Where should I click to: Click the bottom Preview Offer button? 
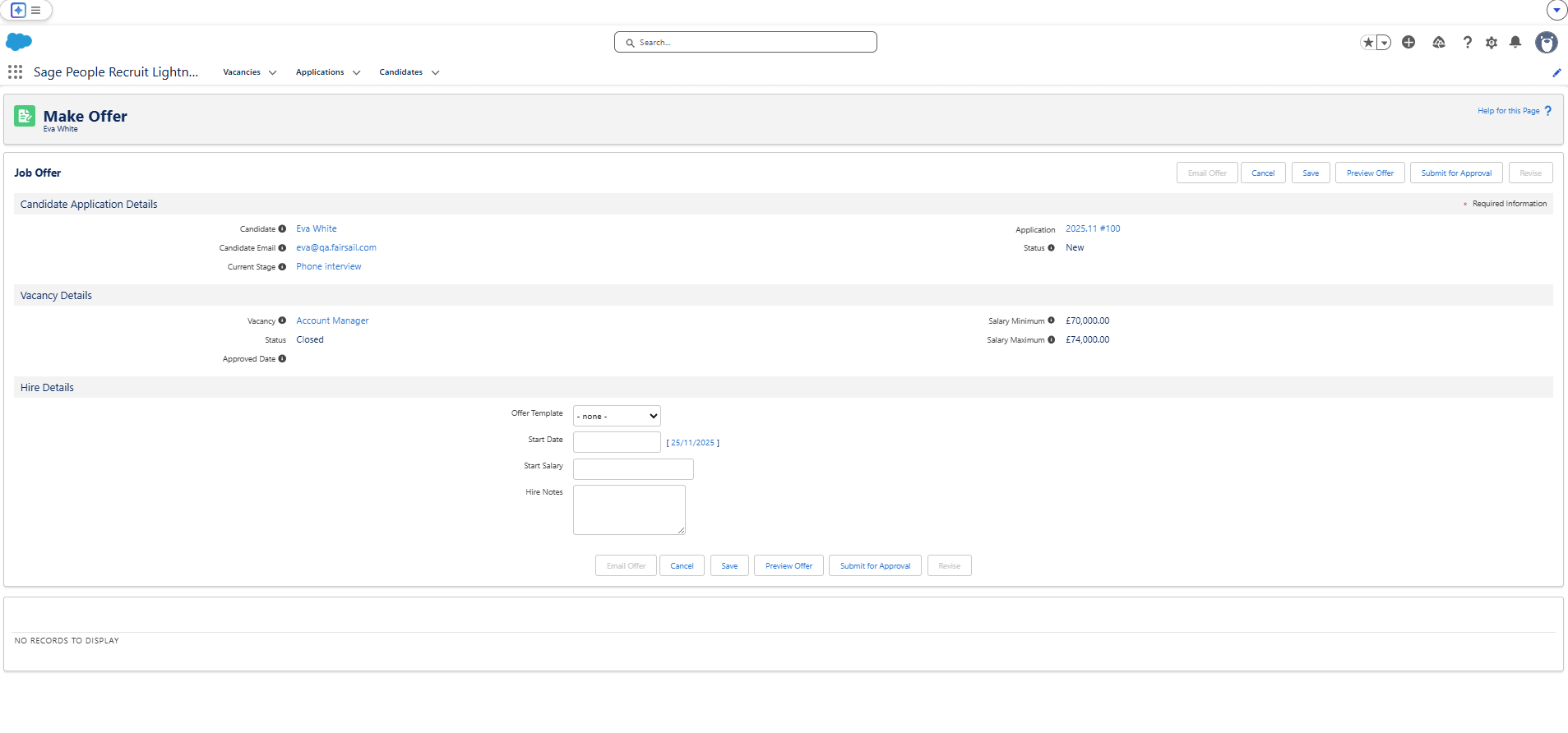tap(789, 566)
